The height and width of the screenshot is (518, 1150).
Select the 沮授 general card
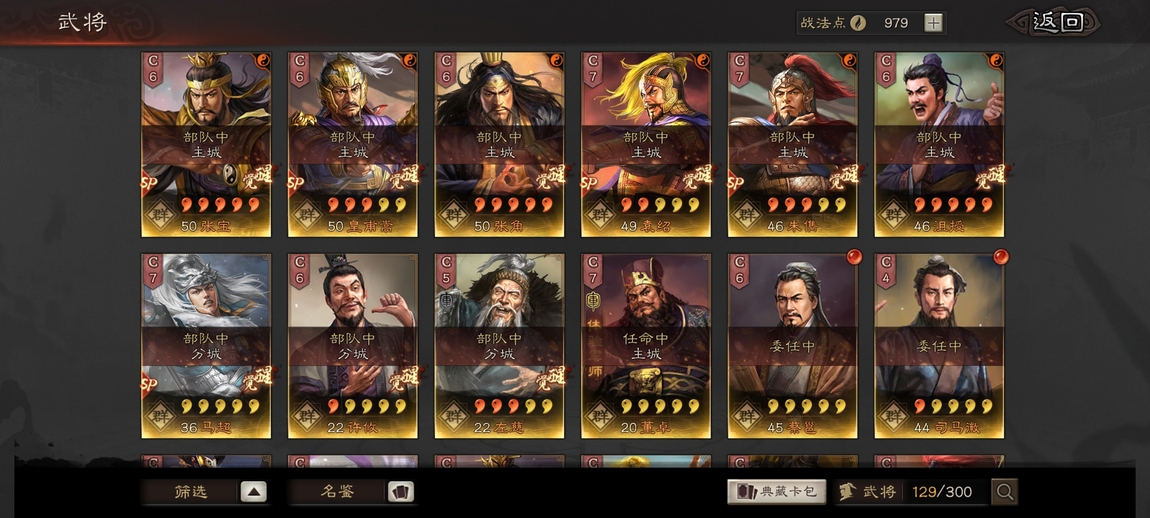coord(940,145)
